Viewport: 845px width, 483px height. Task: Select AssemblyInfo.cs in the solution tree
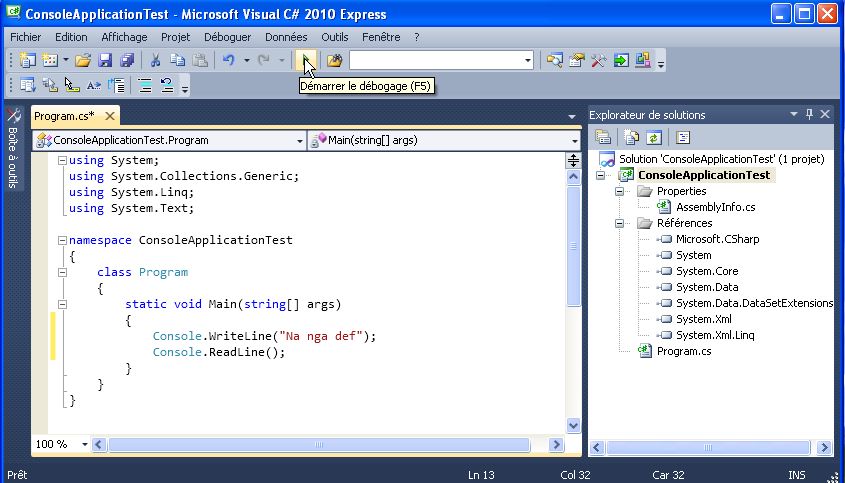click(x=716, y=207)
